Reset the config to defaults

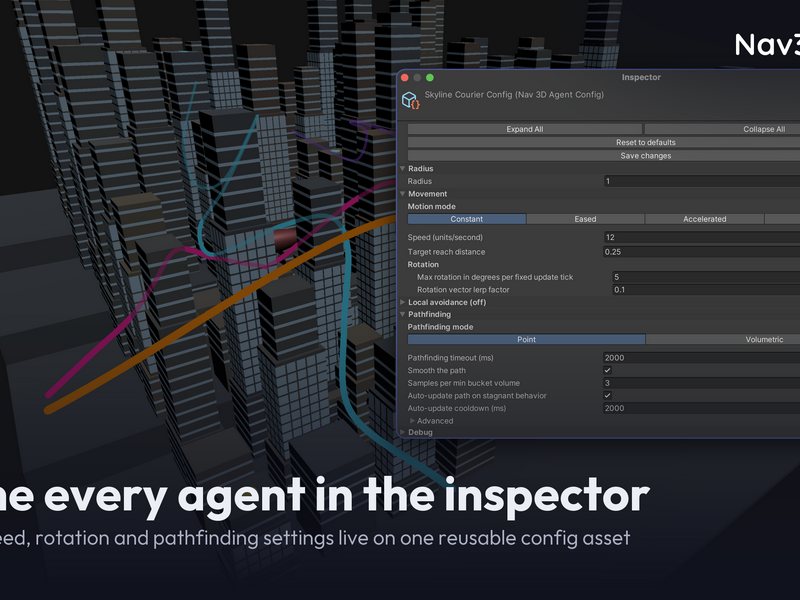604,142
